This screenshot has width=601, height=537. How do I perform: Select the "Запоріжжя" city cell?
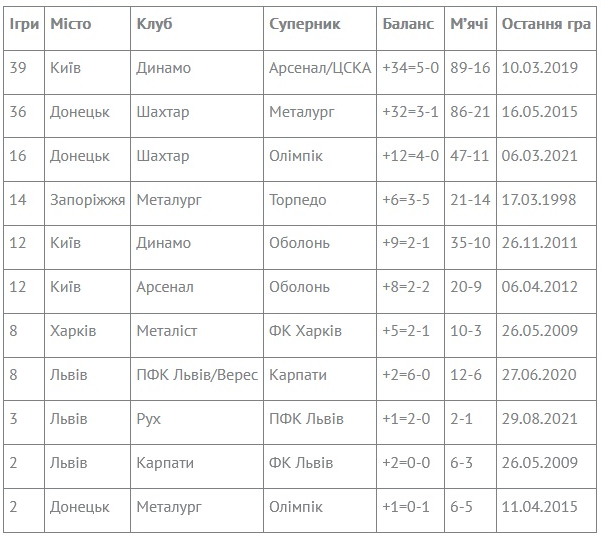88,200
